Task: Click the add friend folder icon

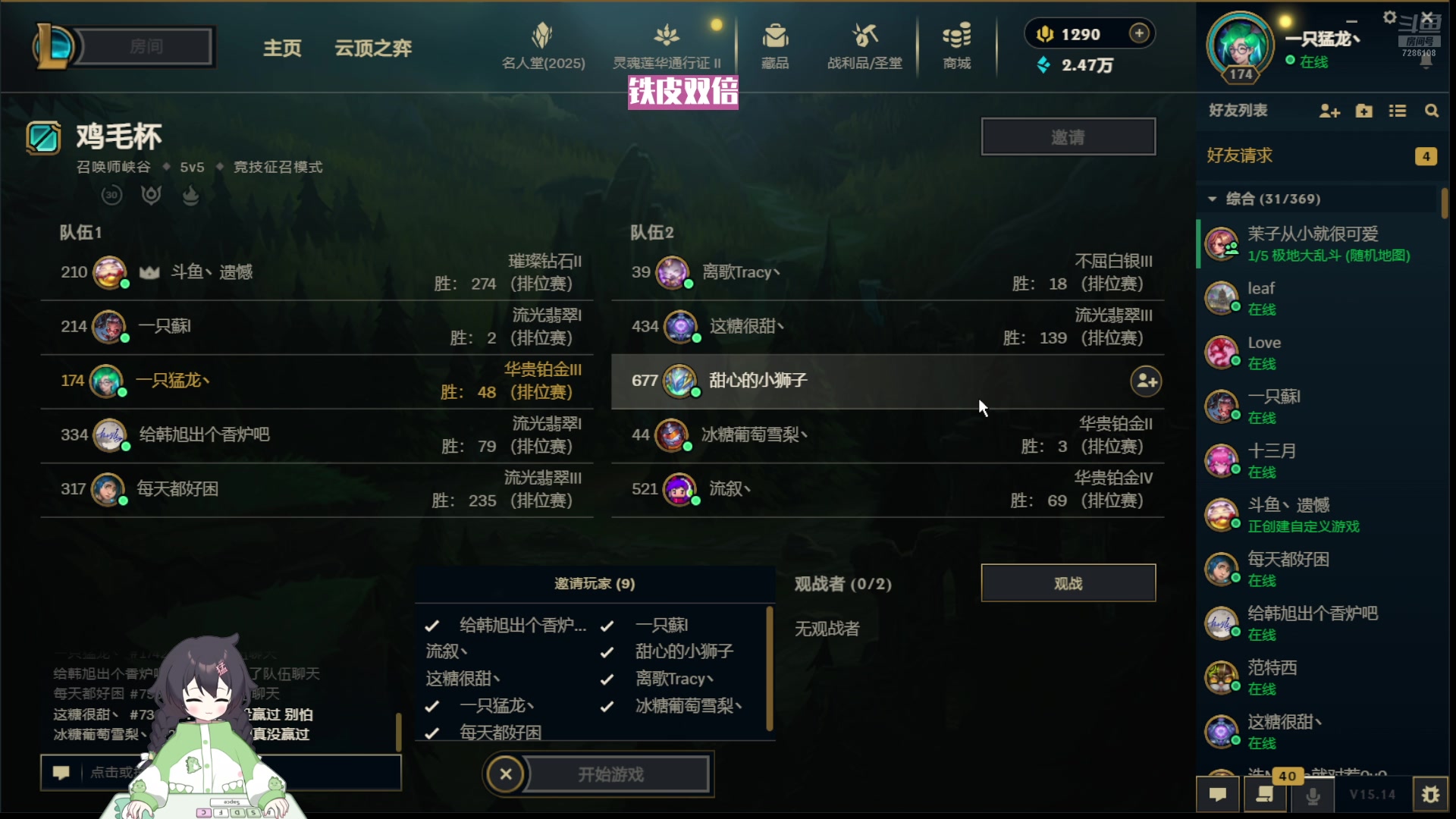Action: click(x=1363, y=111)
